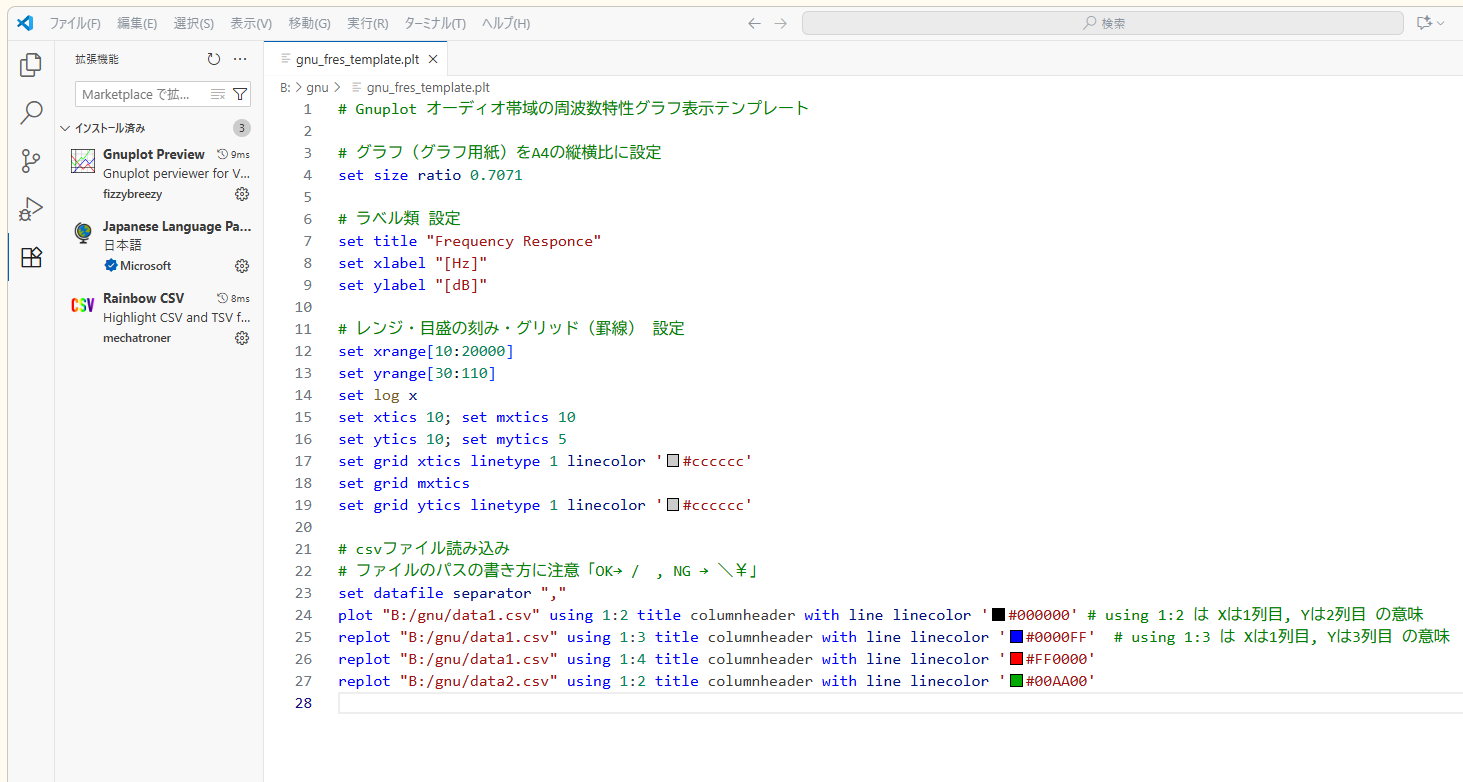Click the blue #0000FF color swatch

coord(1016,637)
